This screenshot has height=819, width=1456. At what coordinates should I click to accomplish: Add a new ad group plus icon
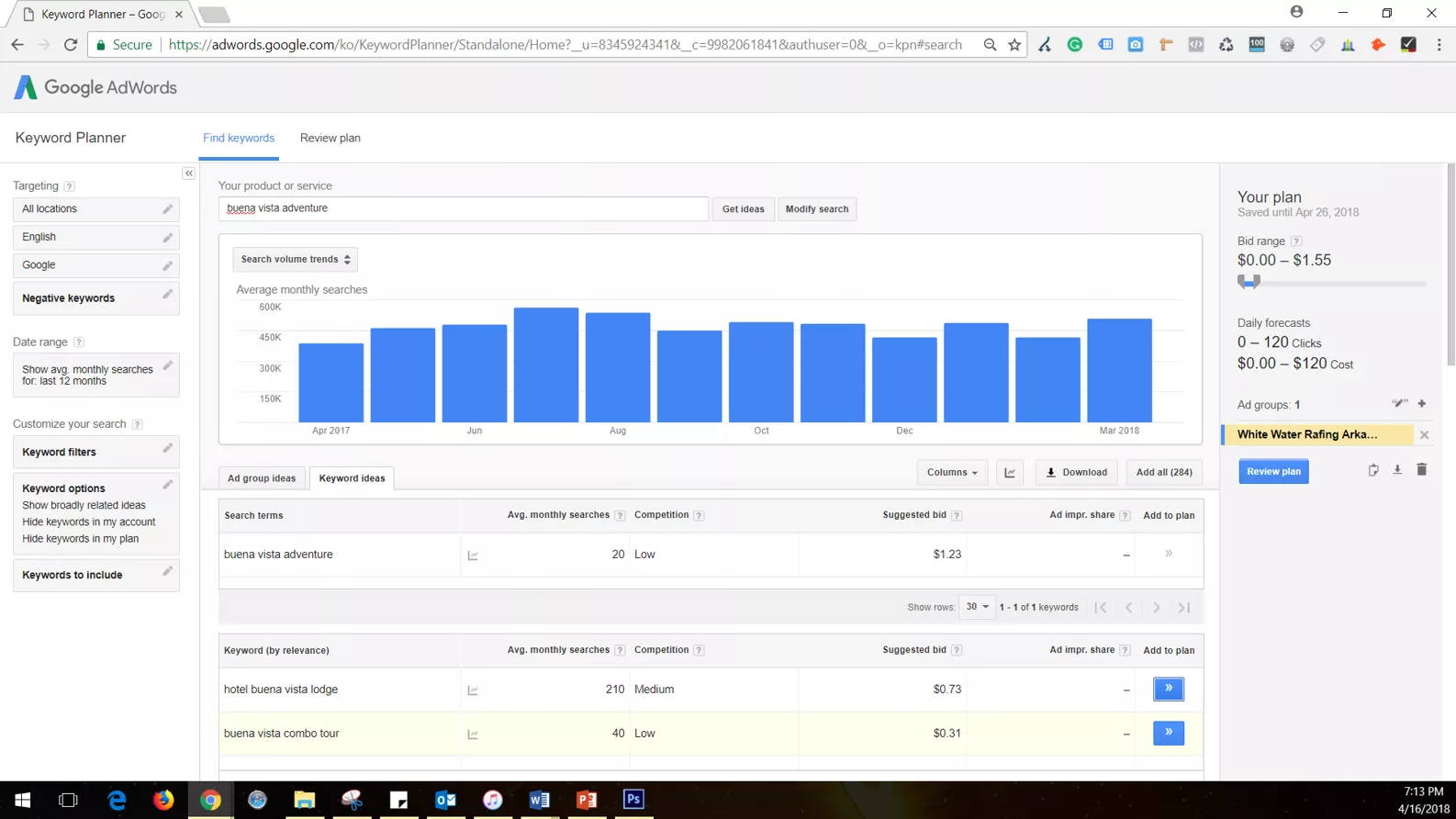point(1422,404)
